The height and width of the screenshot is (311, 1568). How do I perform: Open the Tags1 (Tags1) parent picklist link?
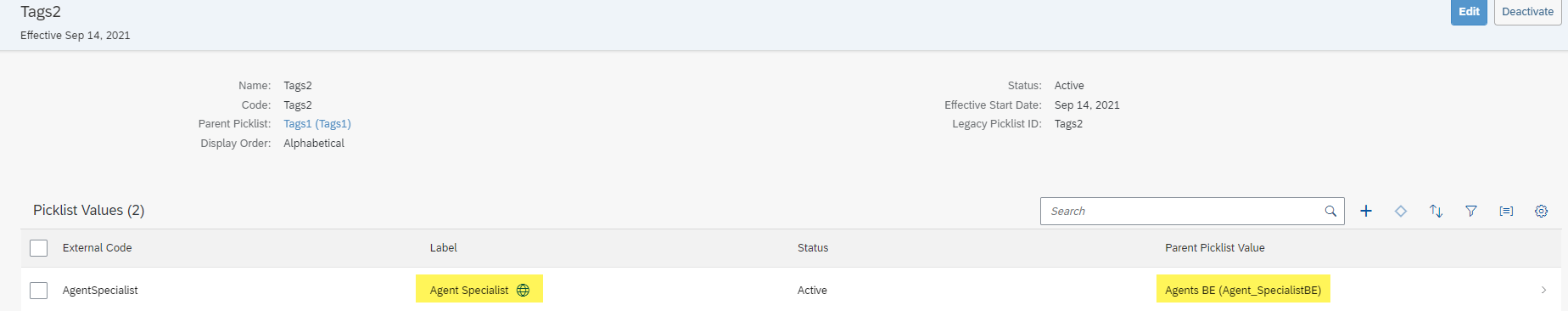pos(317,124)
